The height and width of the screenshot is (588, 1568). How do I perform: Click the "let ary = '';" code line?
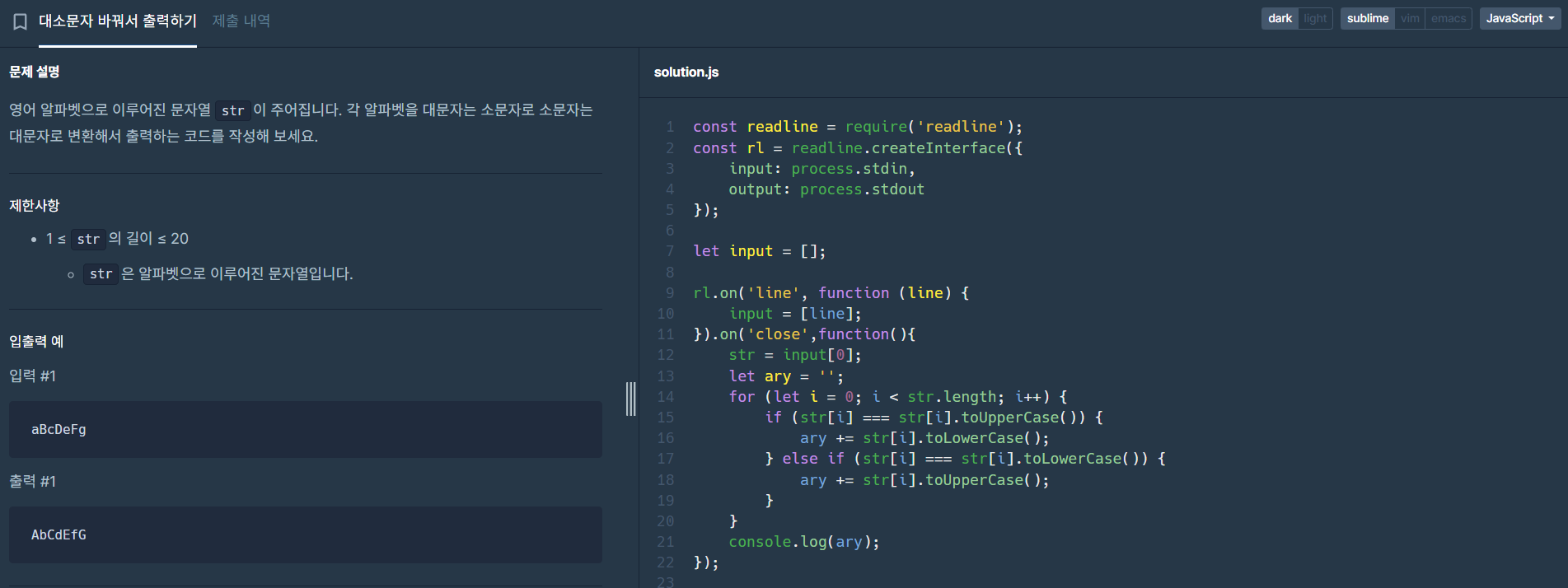coord(786,376)
